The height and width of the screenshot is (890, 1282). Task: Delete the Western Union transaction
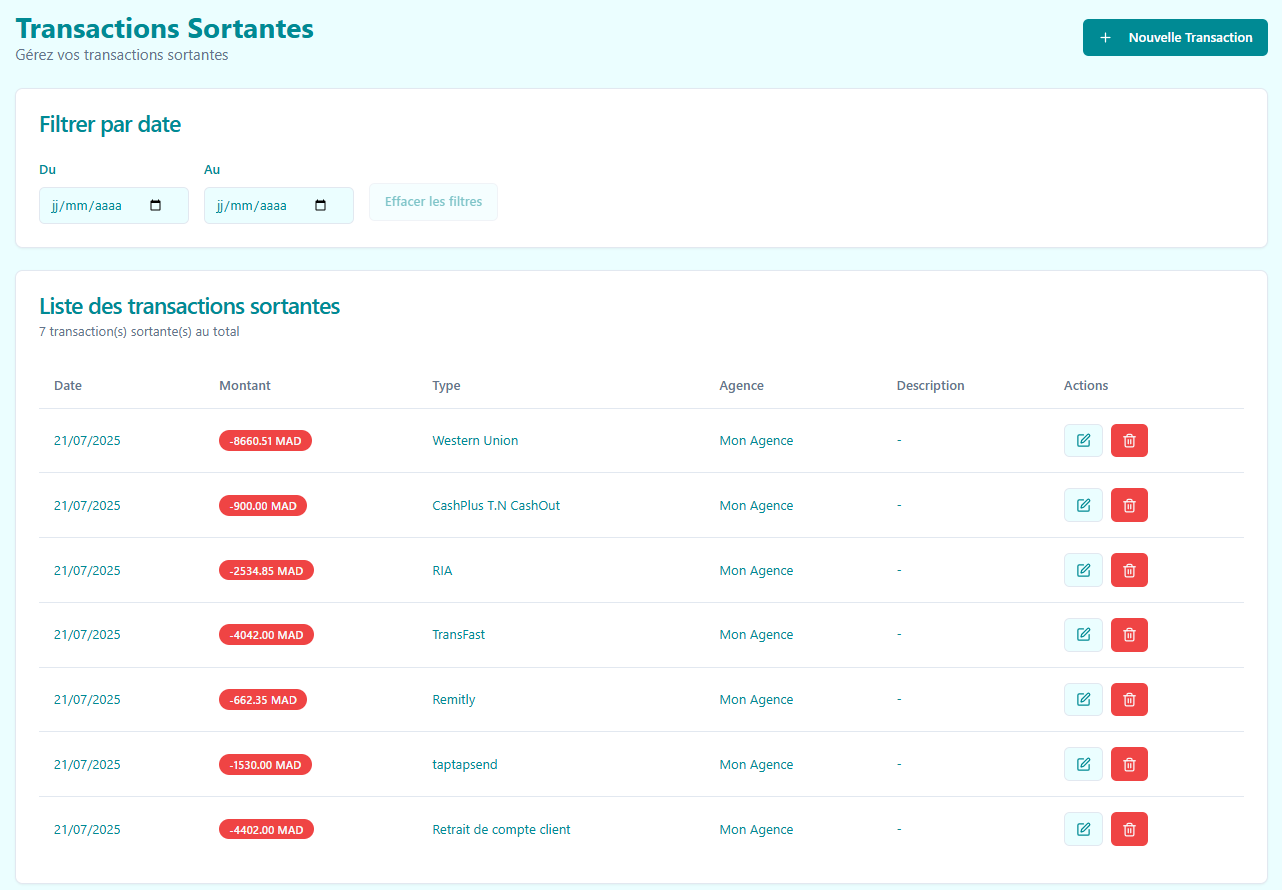pyautogui.click(x=1129, y=441)
